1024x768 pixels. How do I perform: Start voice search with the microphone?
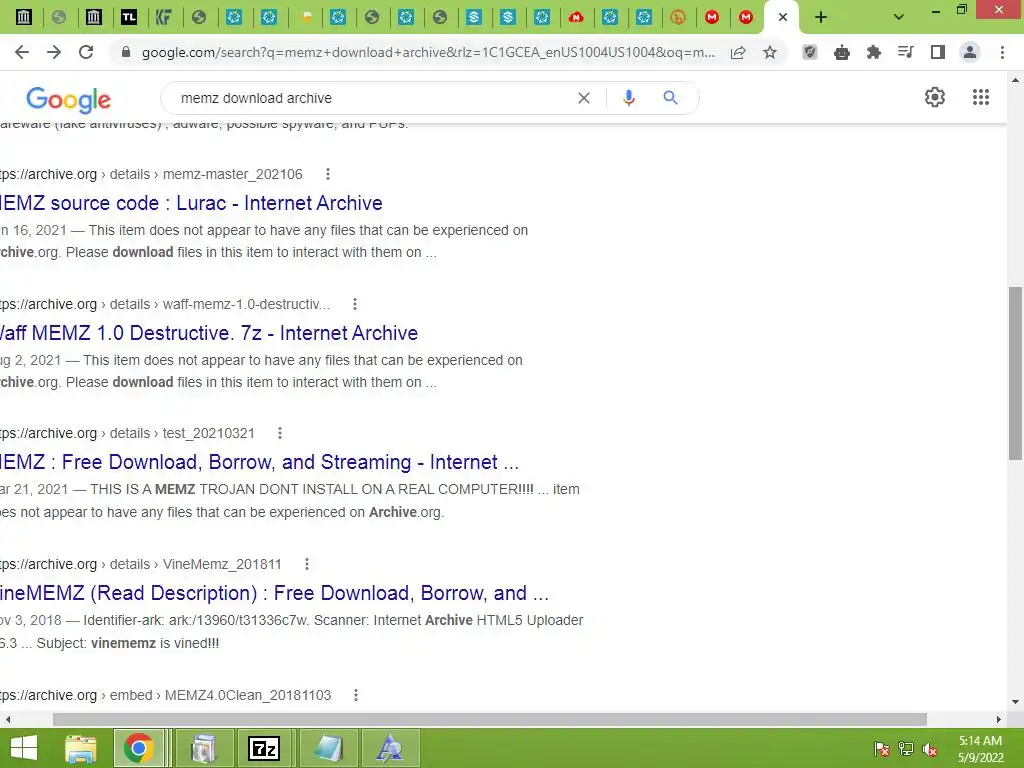[x=628, y=98]
